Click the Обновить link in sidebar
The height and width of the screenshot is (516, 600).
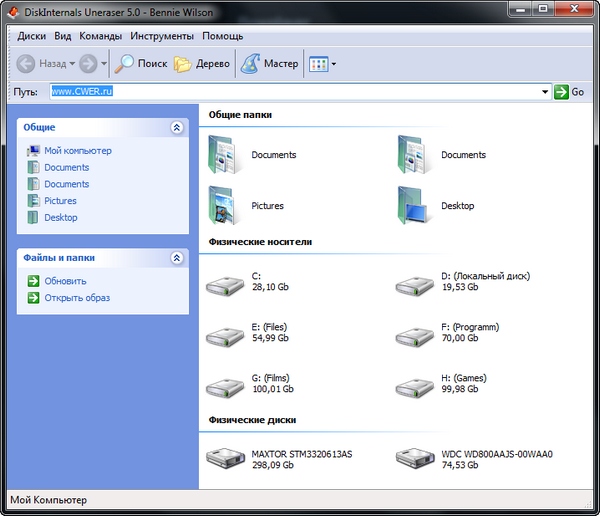(65, 281)
